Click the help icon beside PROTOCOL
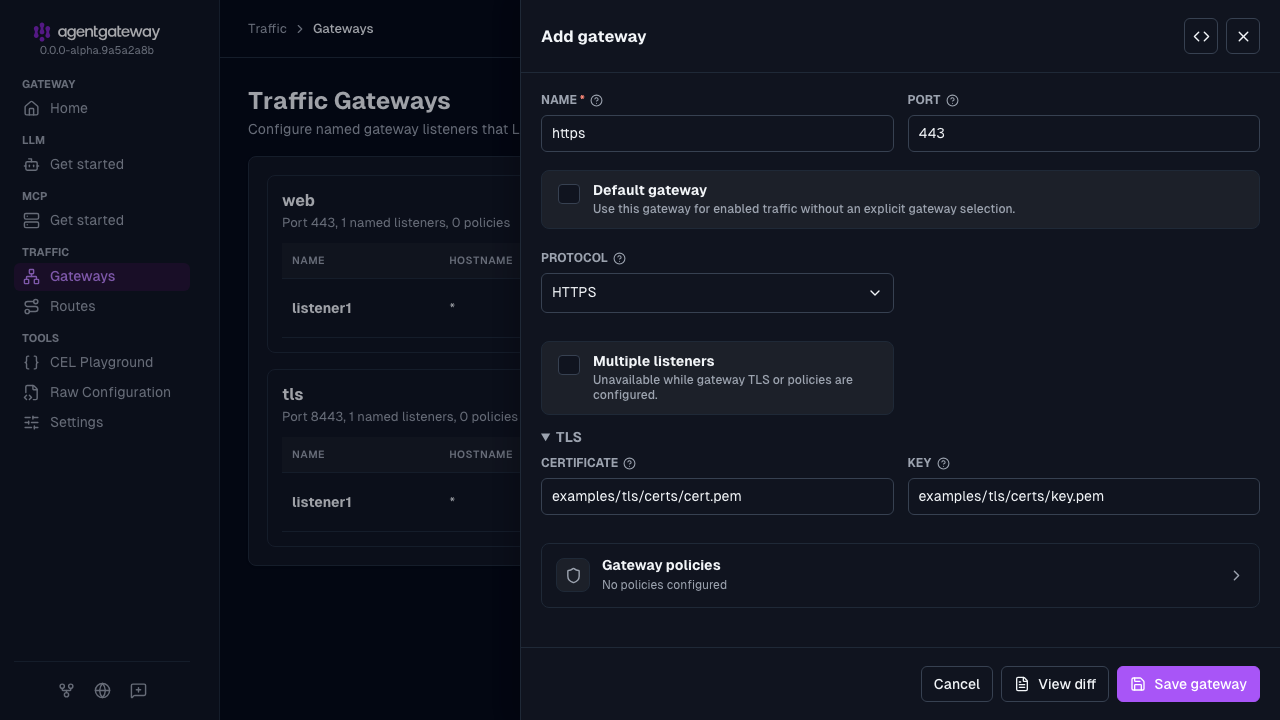The width and height of the screenshot is (1280, 720). [619, 258]
